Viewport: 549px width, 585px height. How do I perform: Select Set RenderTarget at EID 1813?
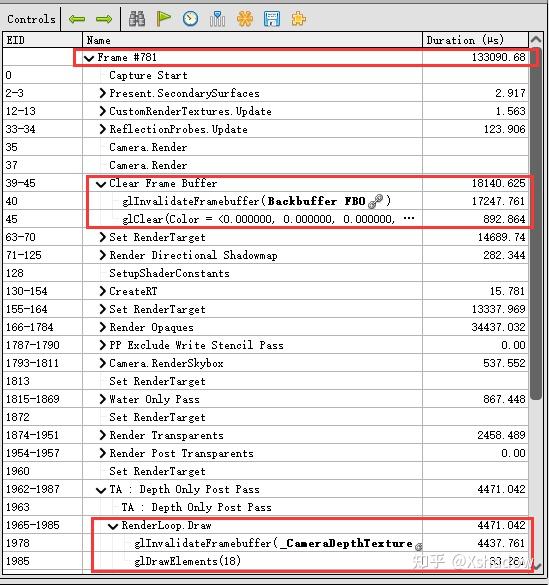[266, 381]
